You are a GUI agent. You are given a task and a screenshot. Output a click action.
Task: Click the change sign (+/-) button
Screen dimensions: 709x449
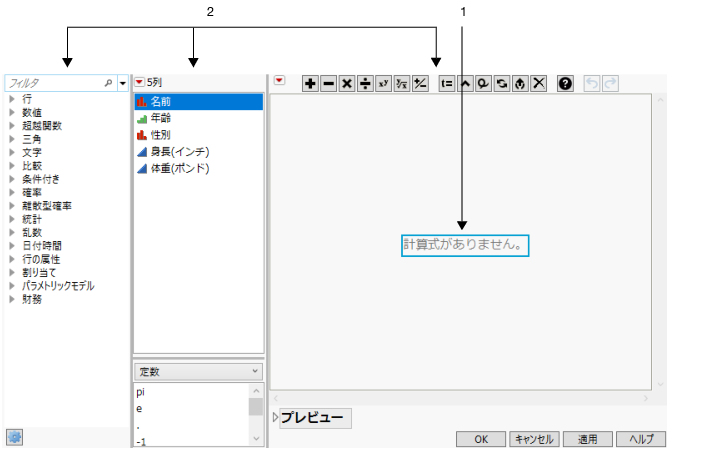421,84
